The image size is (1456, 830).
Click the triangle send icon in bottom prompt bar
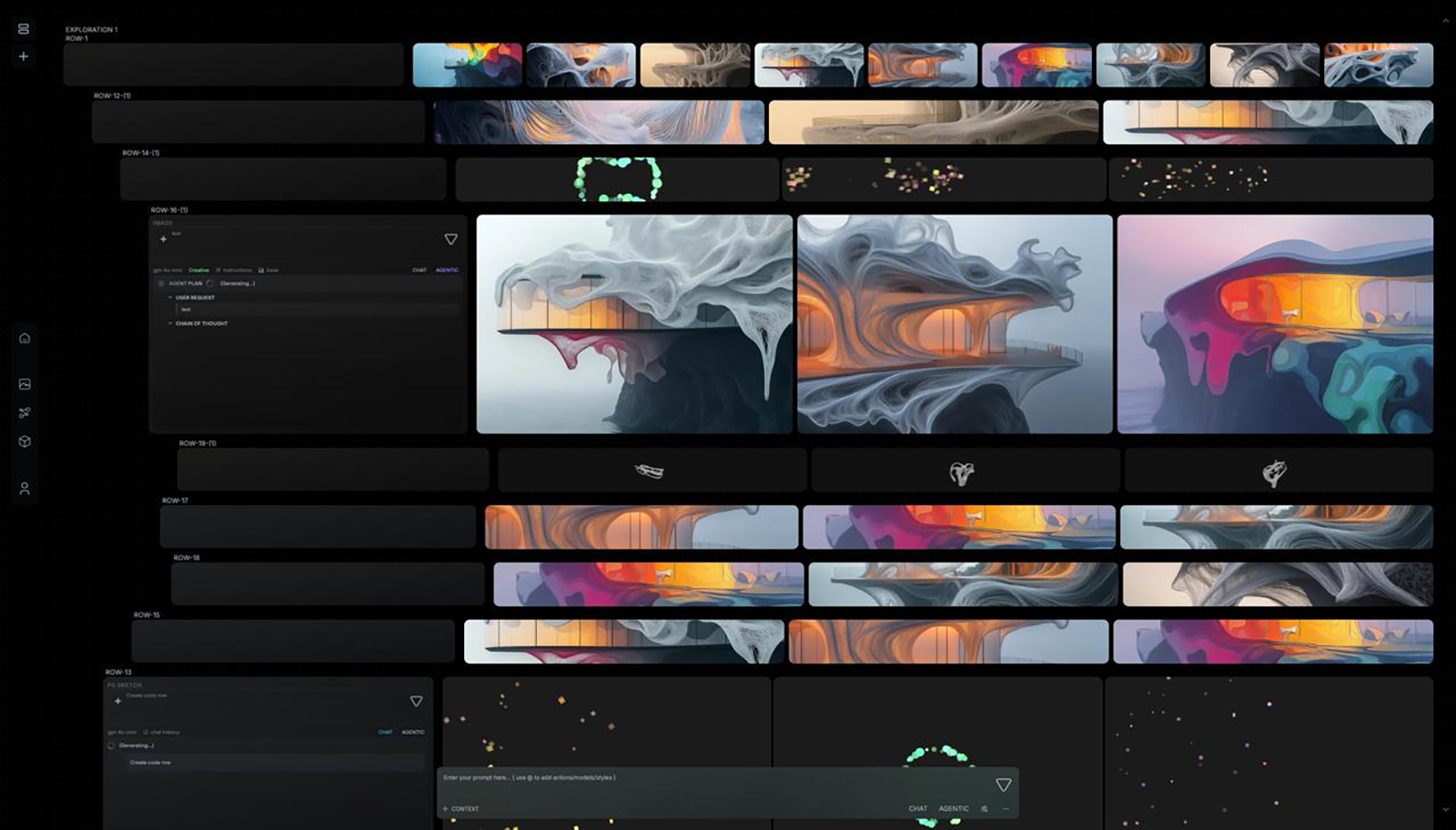1003,784
